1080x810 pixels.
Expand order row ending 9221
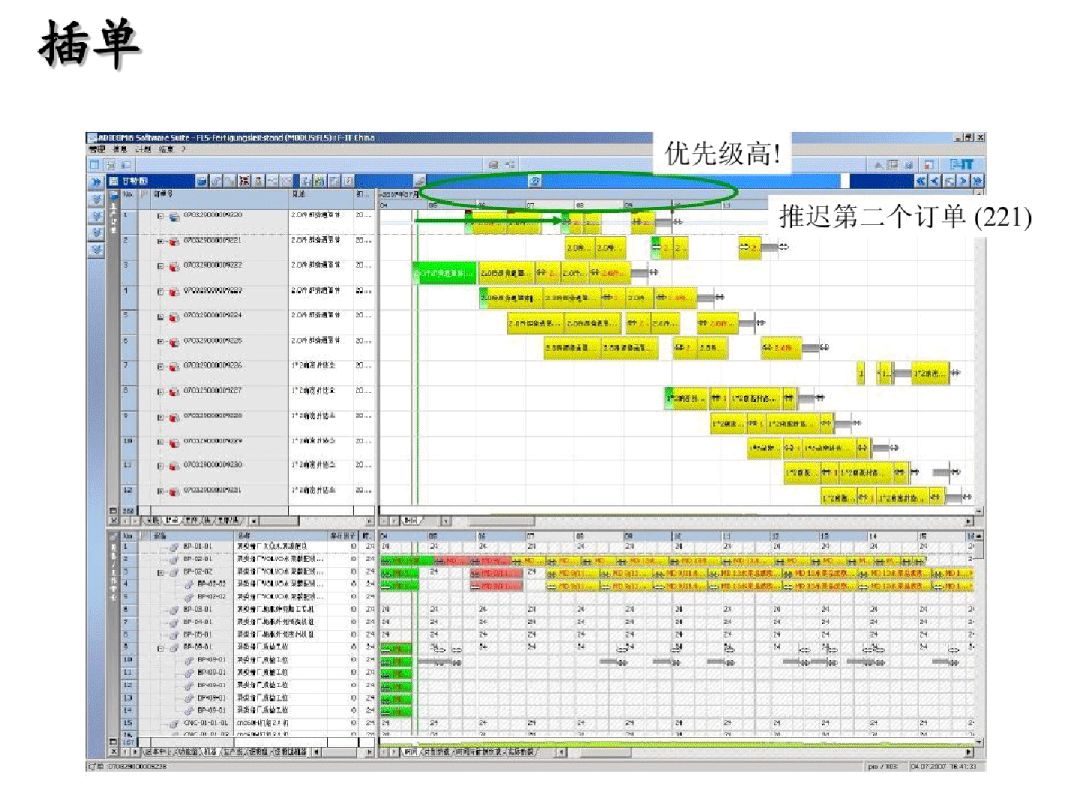(160, 242)
